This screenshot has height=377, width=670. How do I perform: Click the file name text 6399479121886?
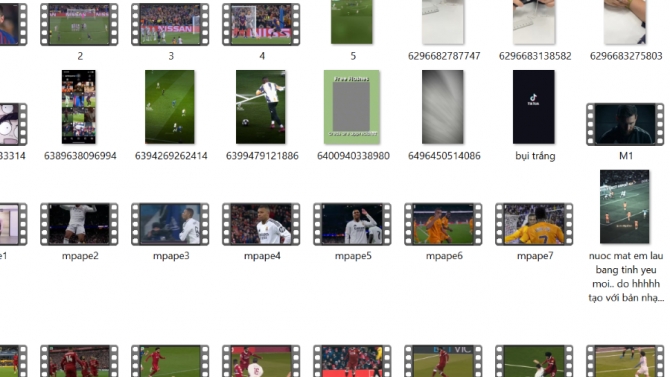262,156
